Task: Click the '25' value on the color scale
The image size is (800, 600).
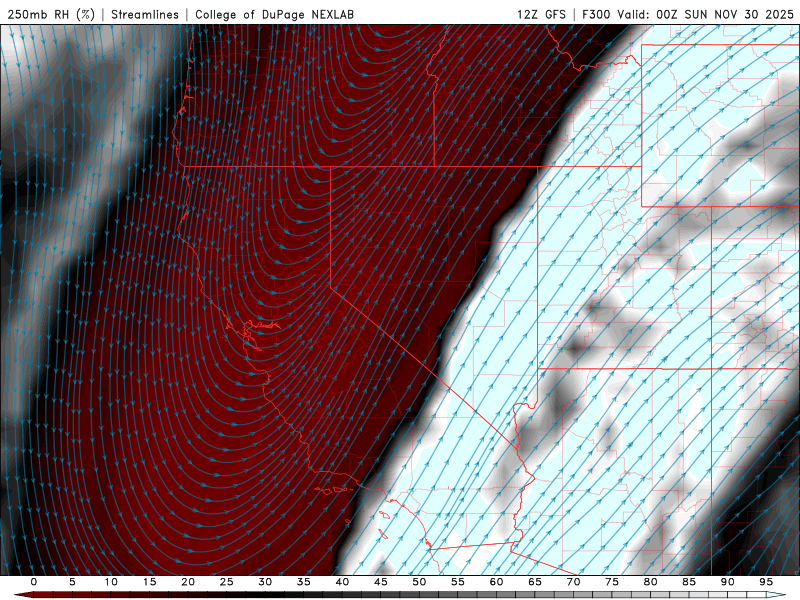Action: [227, 582]
